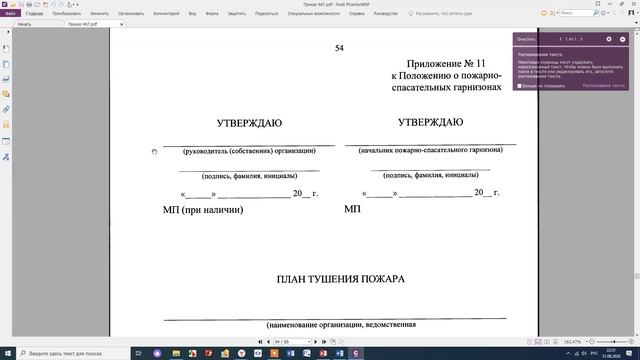The width and height of the screenshot is (640, 360).
Task: Open the Attachments paperclip panel icon
Action: [6, 109]
